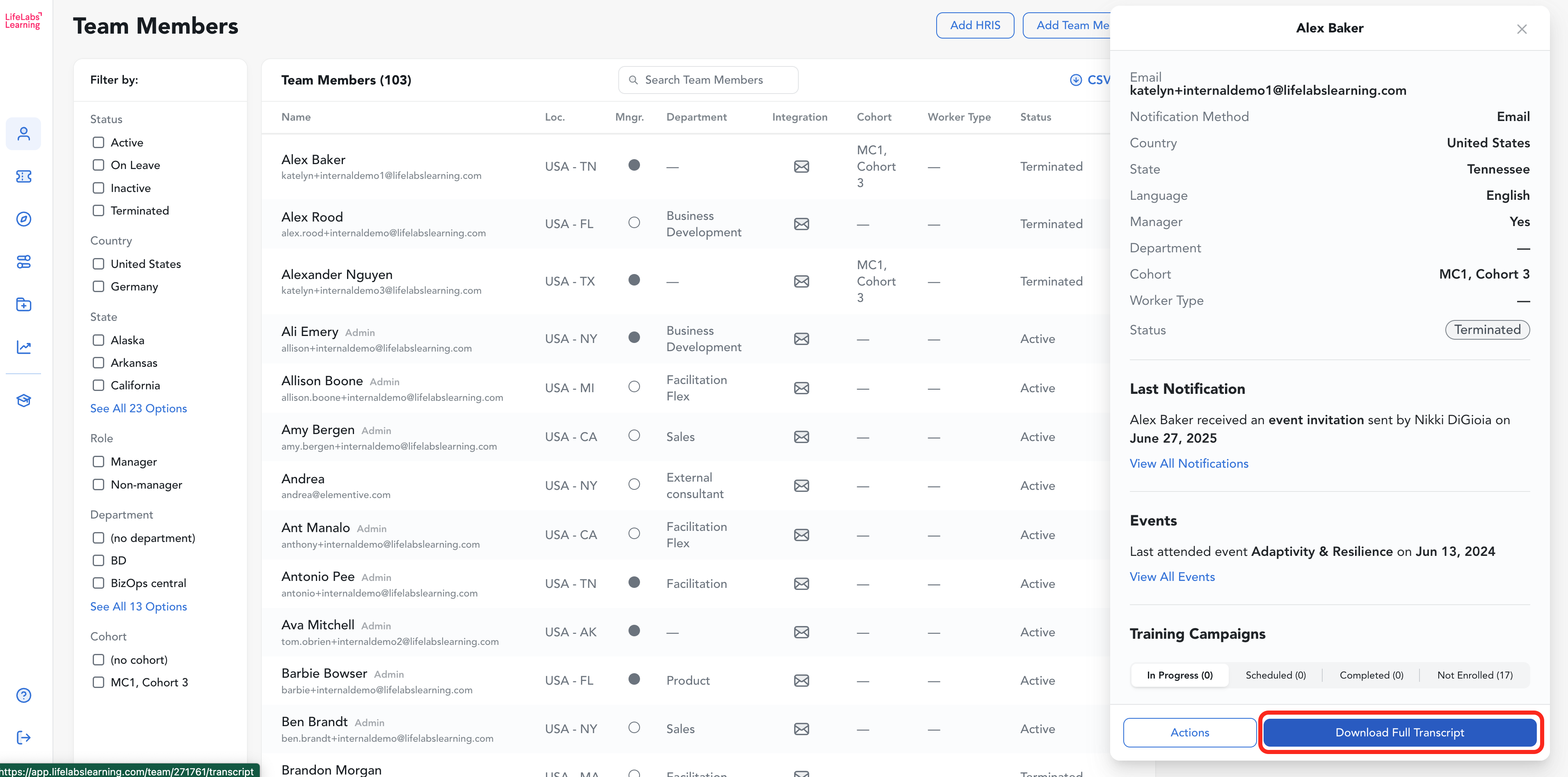Expand See All 23 Options for states
Image resolution: width=1568 pixels, height=777 pixels.
138,408
